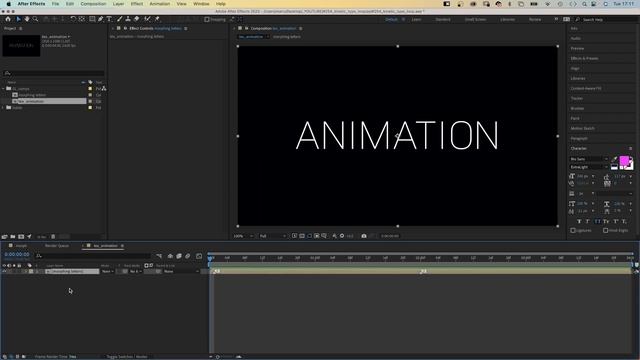640x360 pixels.
Task: Open the Preview panel
Action: 577,49
